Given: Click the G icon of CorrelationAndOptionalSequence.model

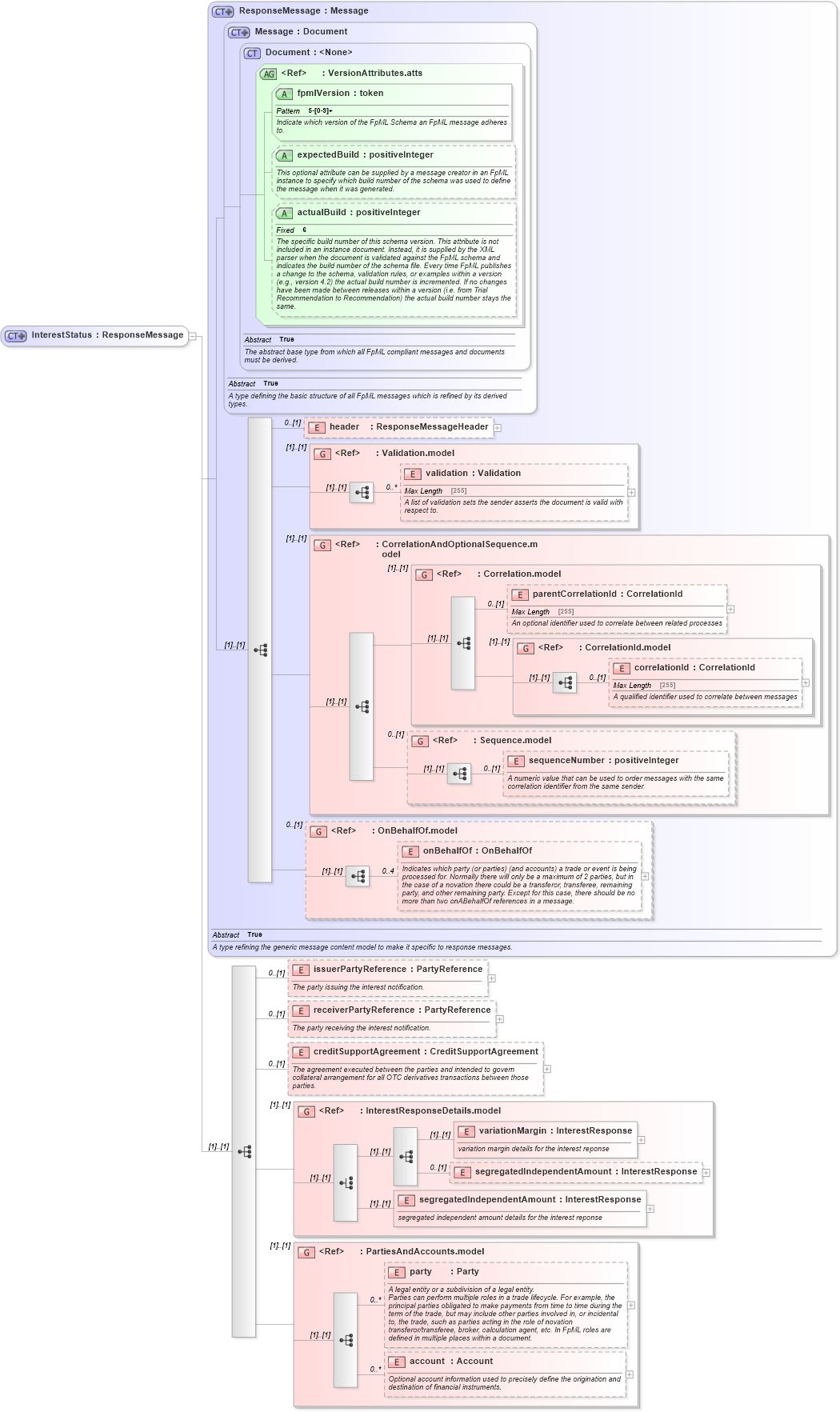Looking at the screenshot, I should [x=322, y=545].
